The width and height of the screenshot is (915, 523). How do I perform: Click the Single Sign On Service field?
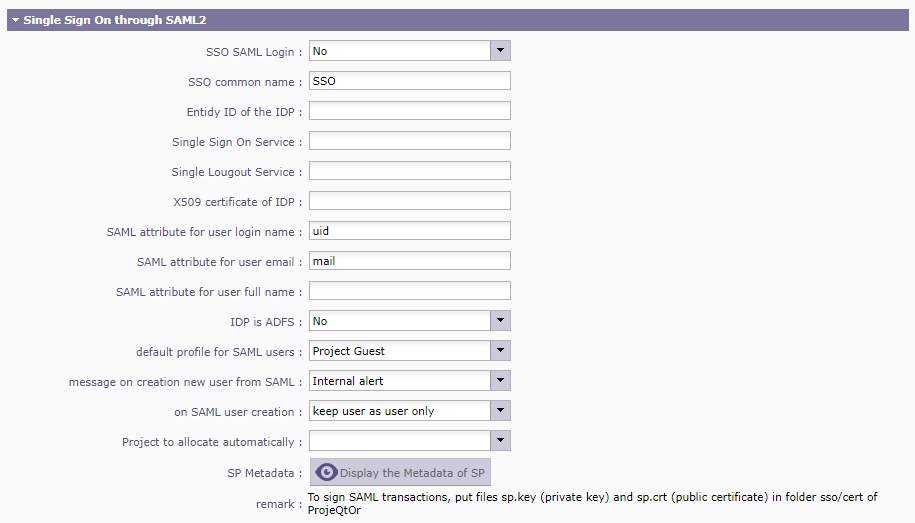click(x=409, y=141)
